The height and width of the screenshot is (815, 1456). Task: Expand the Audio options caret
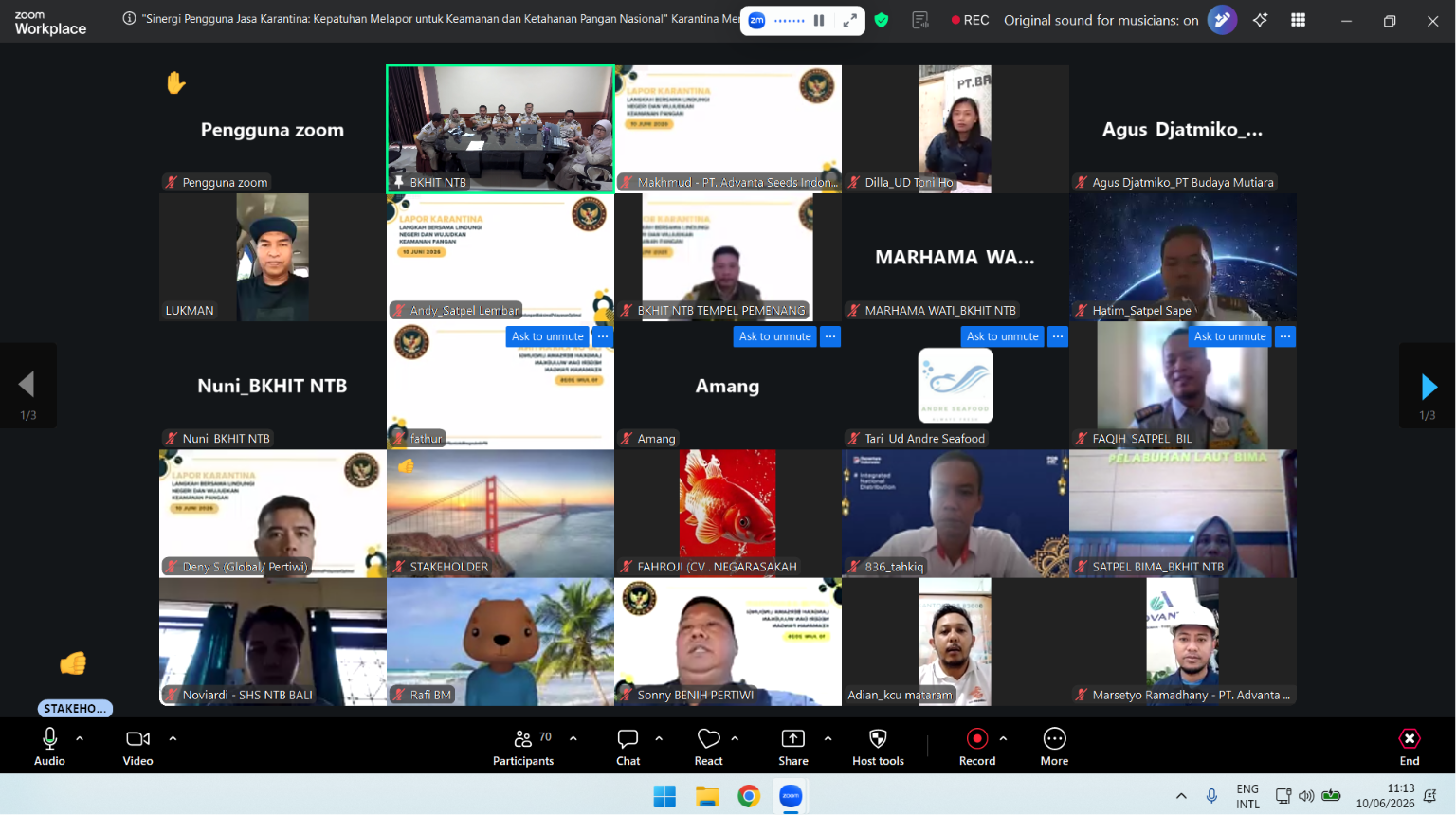(x=80, y=738)
